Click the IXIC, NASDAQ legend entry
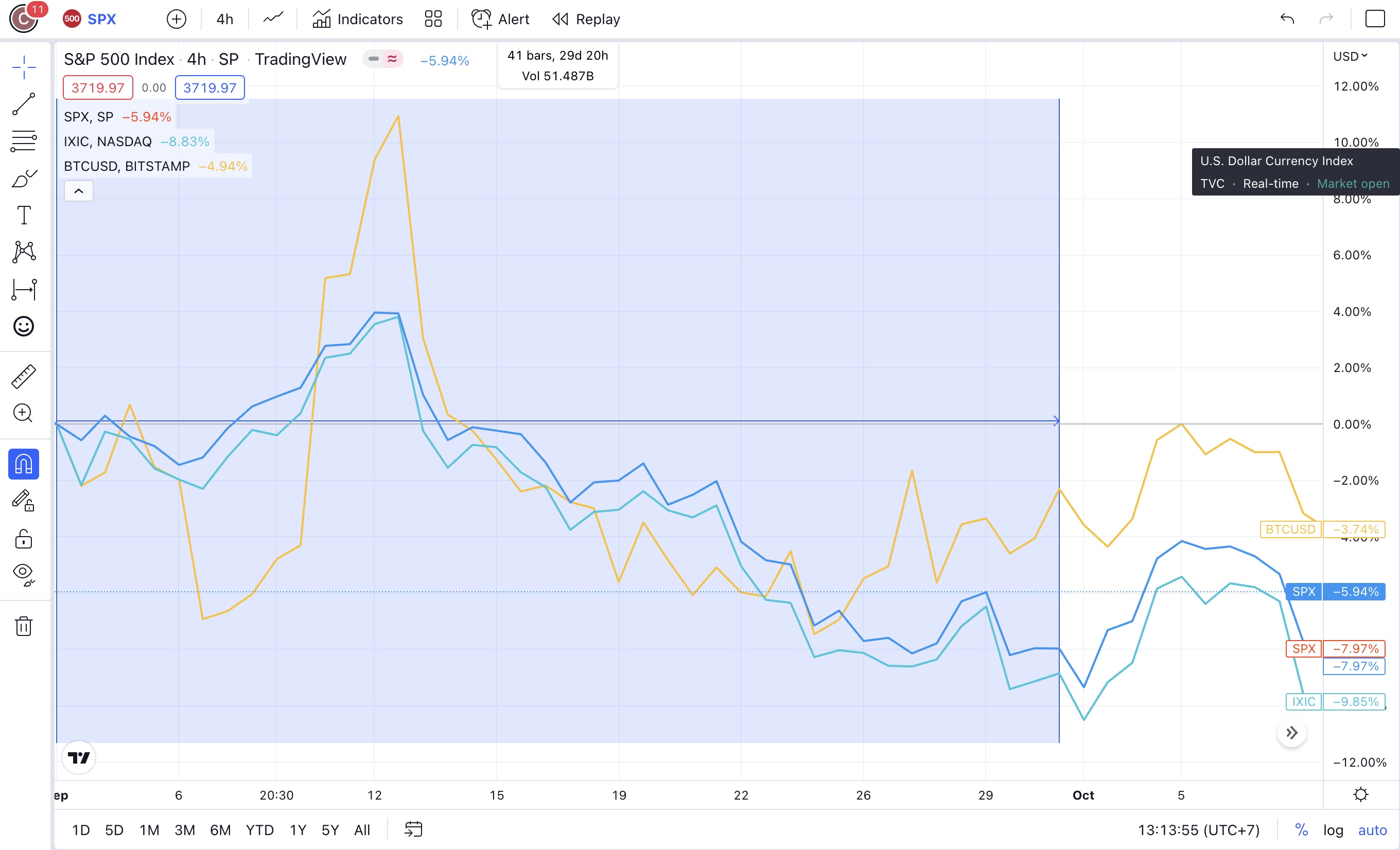The image size is (1400, 850). pos(136,141)
